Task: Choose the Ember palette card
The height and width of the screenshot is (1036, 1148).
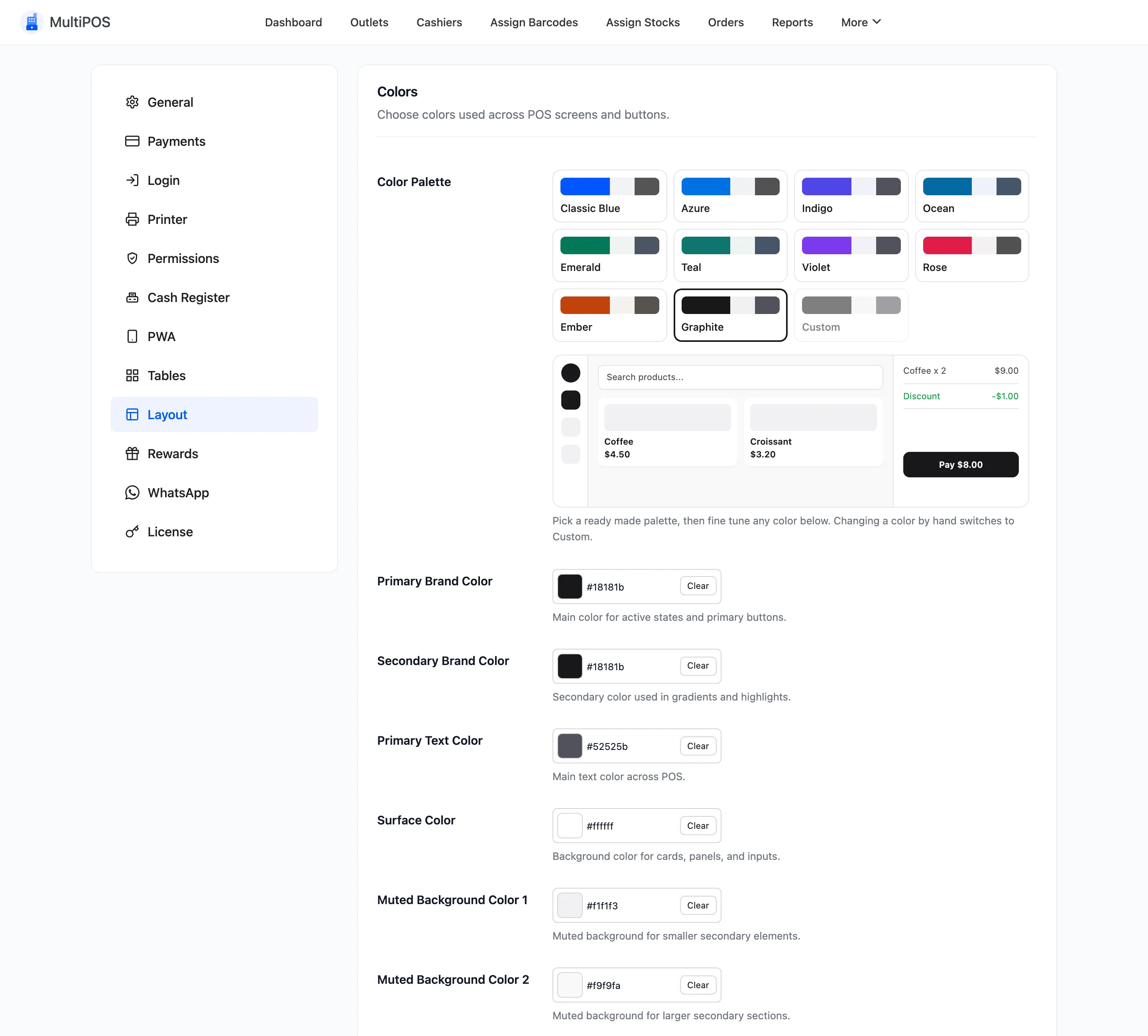Action: pos(609,315)
